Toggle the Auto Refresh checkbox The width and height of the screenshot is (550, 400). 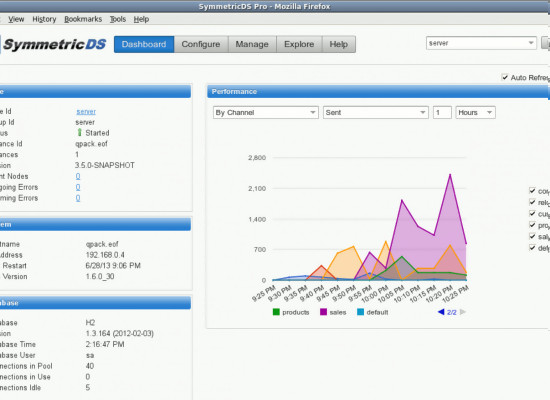click(505, 77)
